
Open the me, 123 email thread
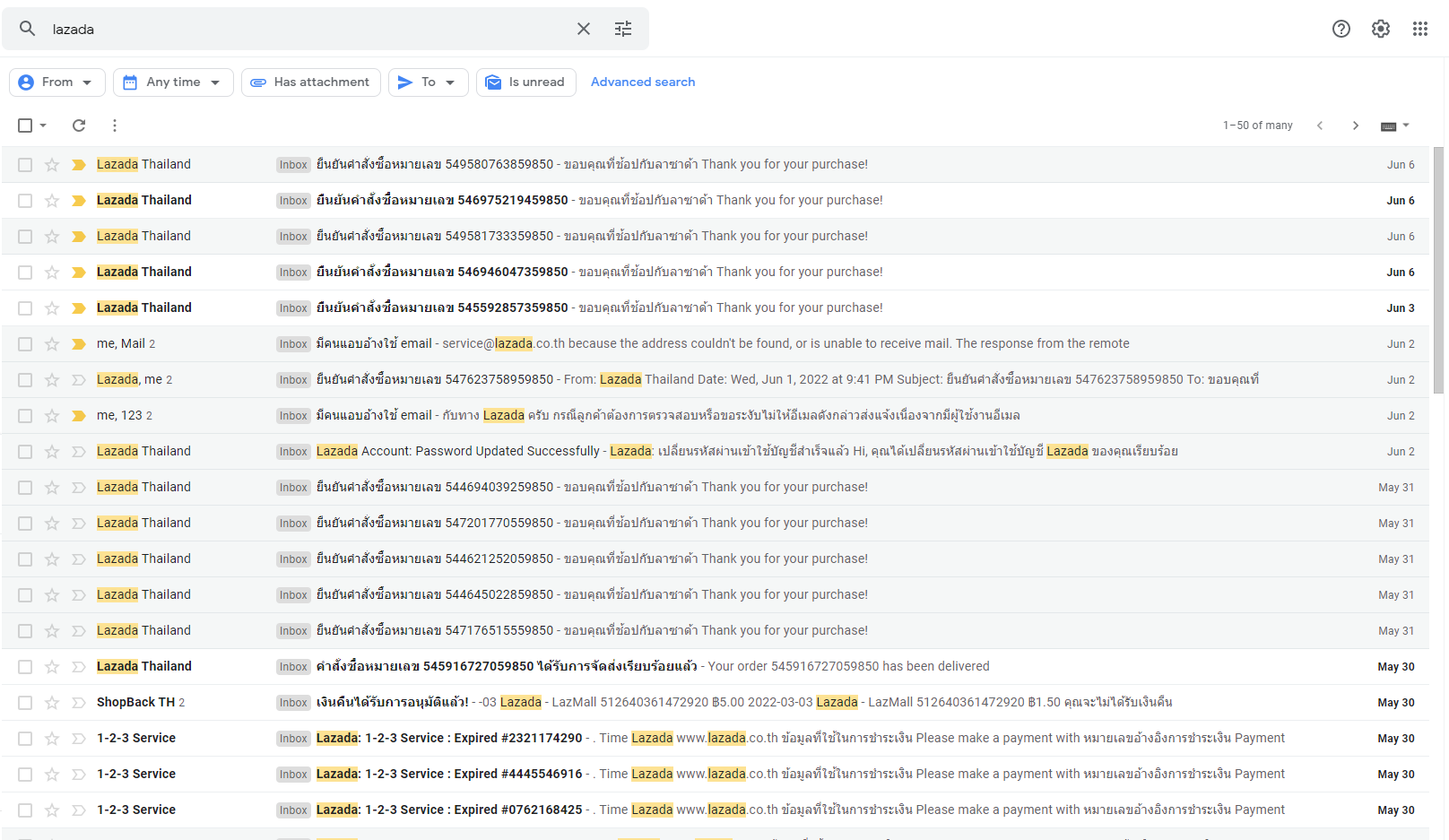[x=716, y=416]
